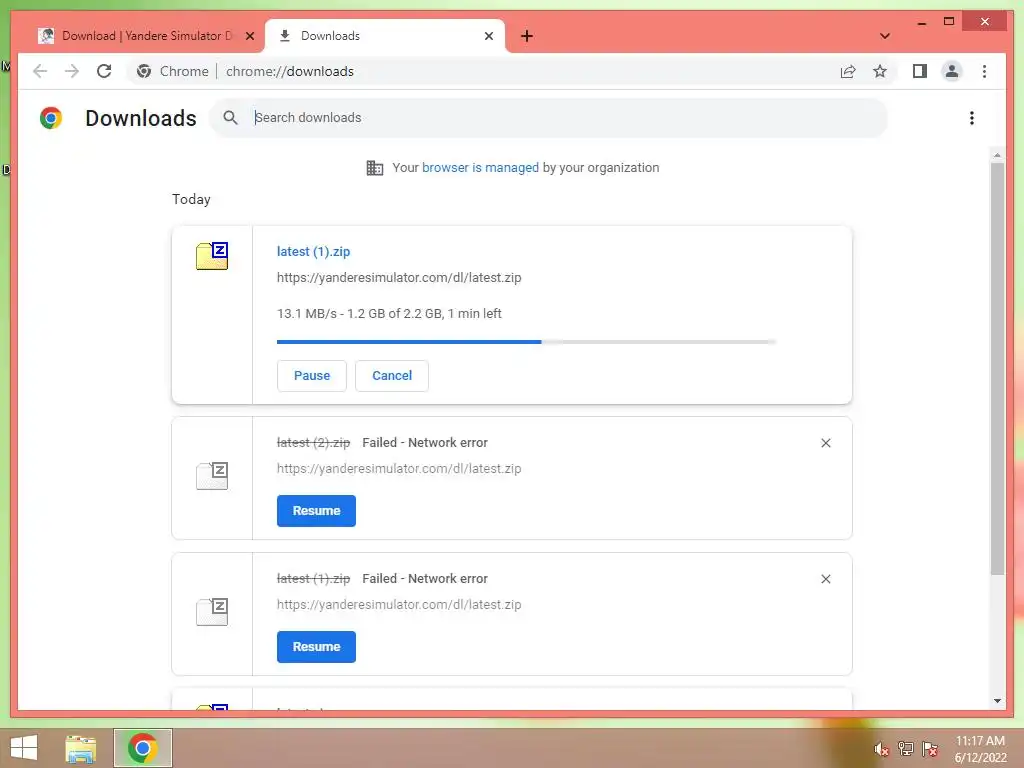Click the Chrome site info icon in address bar
Screen dimensions: 1024x768
coord(144,71)
